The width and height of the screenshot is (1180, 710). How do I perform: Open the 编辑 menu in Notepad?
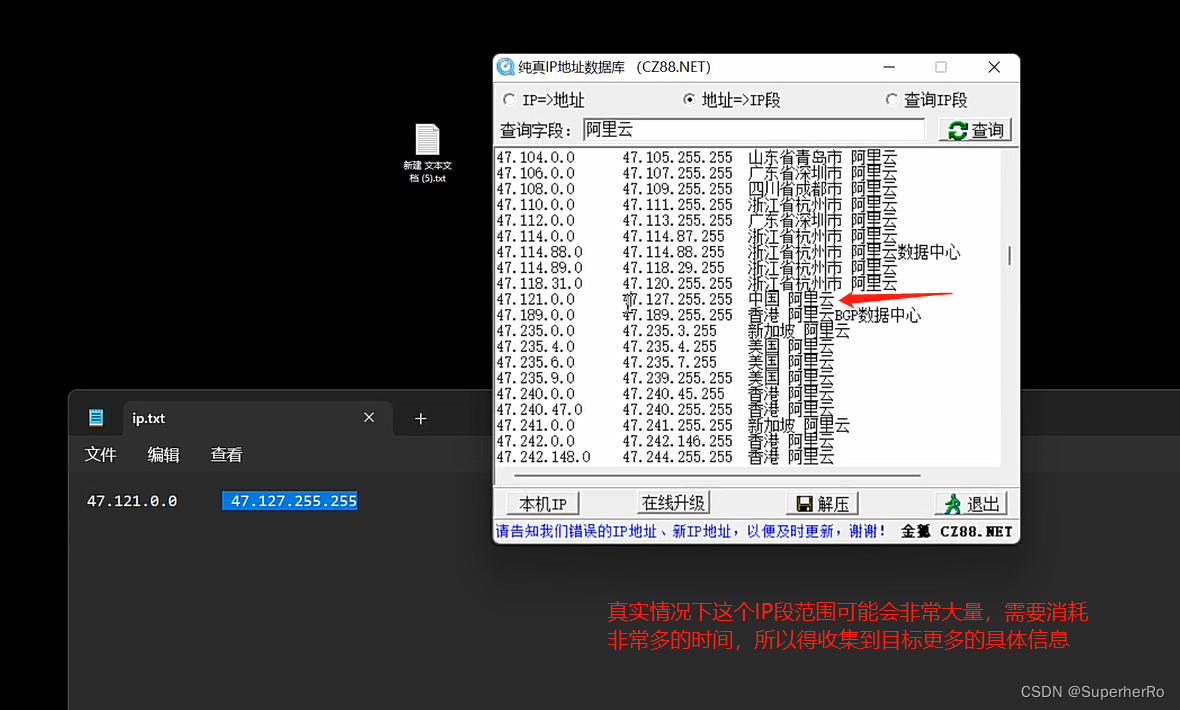coord(163,454)
